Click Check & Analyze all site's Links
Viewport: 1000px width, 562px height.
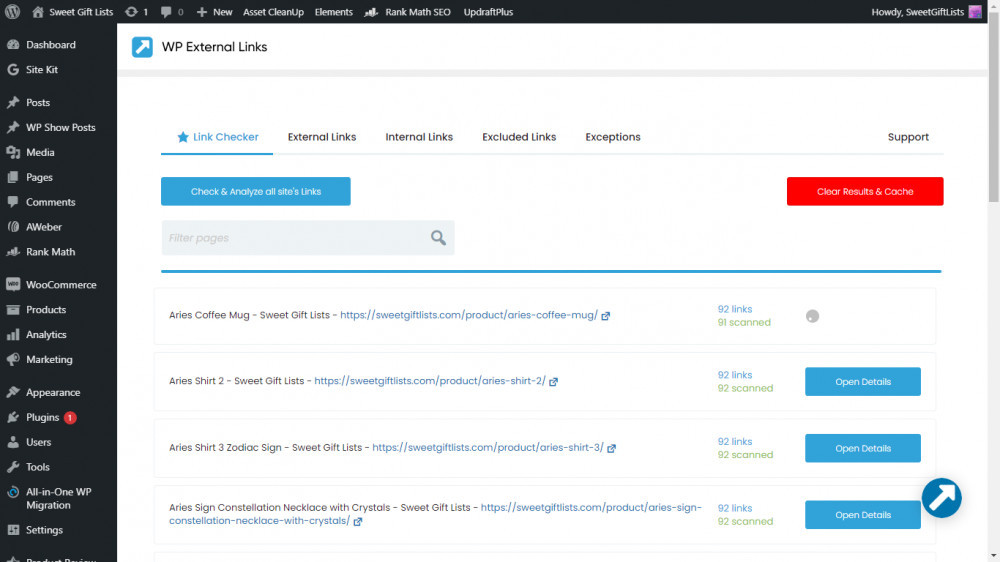256,191
